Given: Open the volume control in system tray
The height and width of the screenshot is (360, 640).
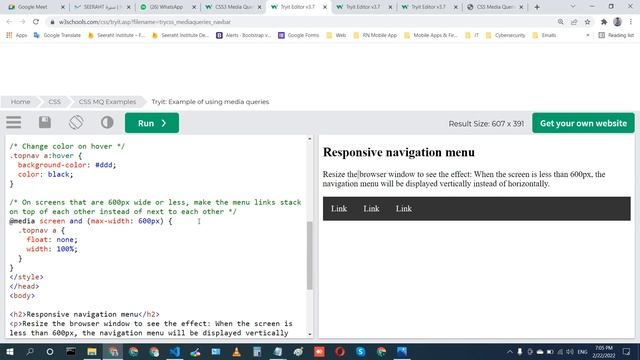Looking at the screenshot, I should 570,351.
